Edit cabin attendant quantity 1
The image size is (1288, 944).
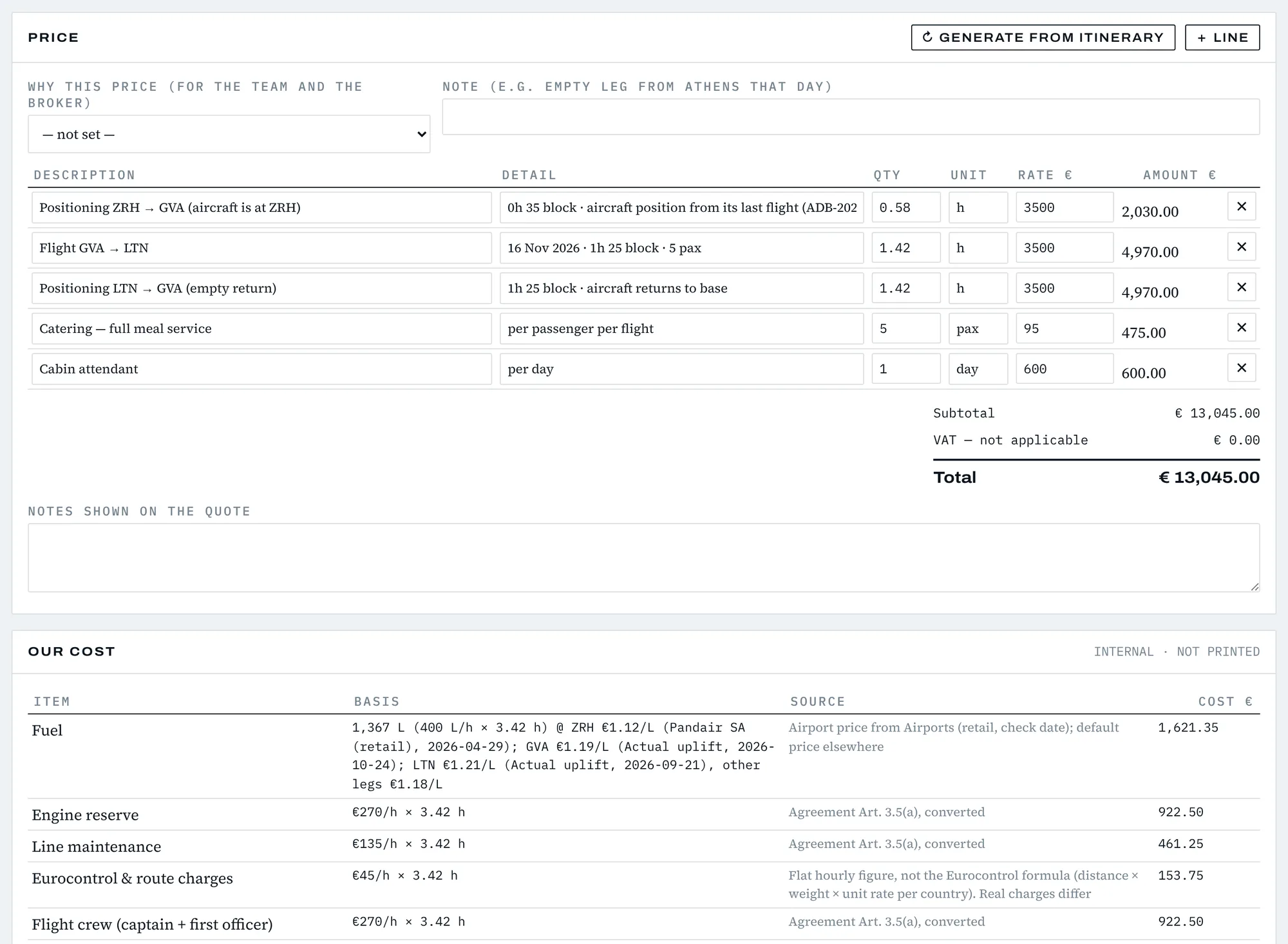pyautogui.click(x=906, y=369)
